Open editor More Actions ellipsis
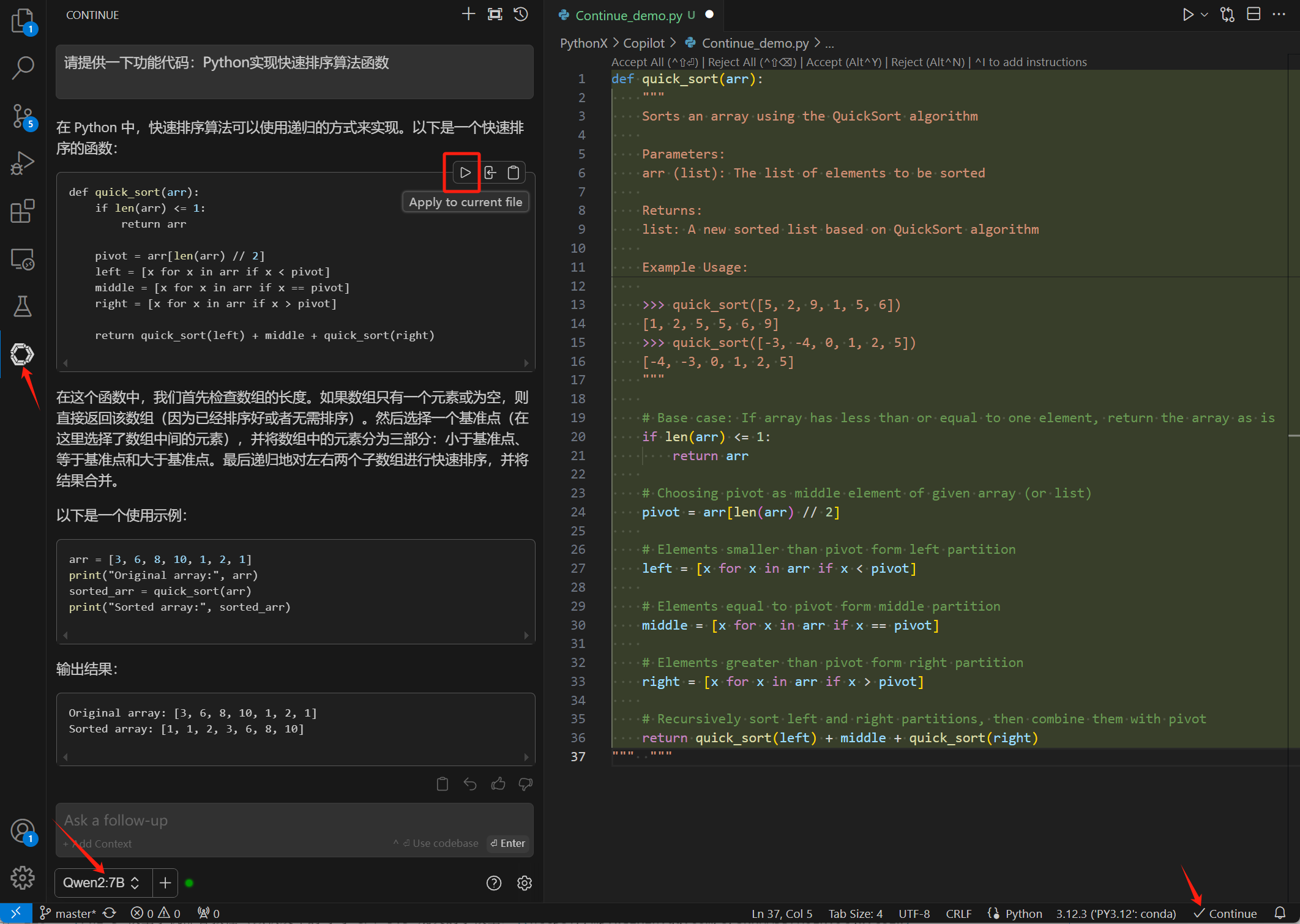1300x924 pixels. coord(1279,15)
